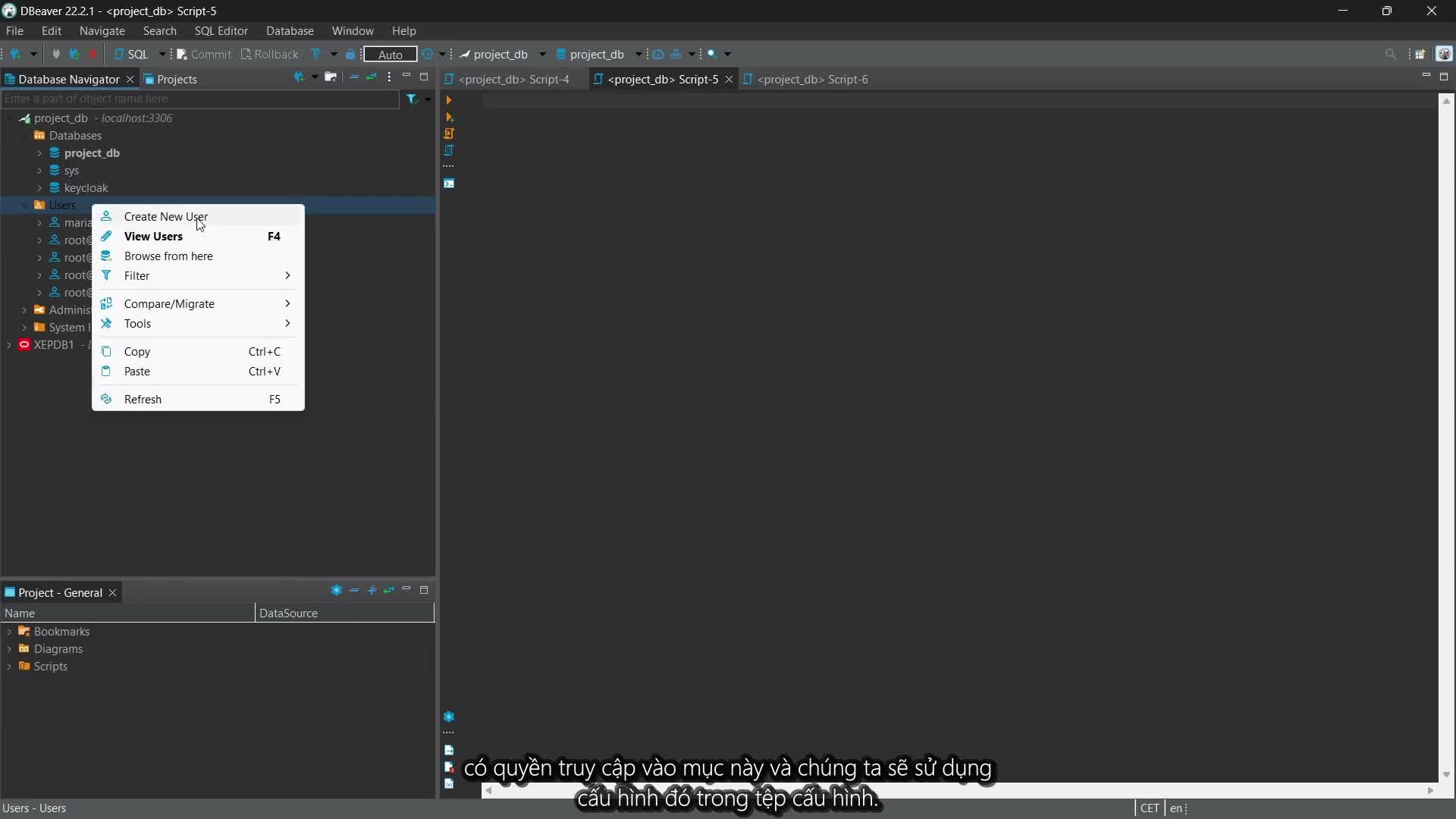Expand the keycloak database node

tap(39, 188)
